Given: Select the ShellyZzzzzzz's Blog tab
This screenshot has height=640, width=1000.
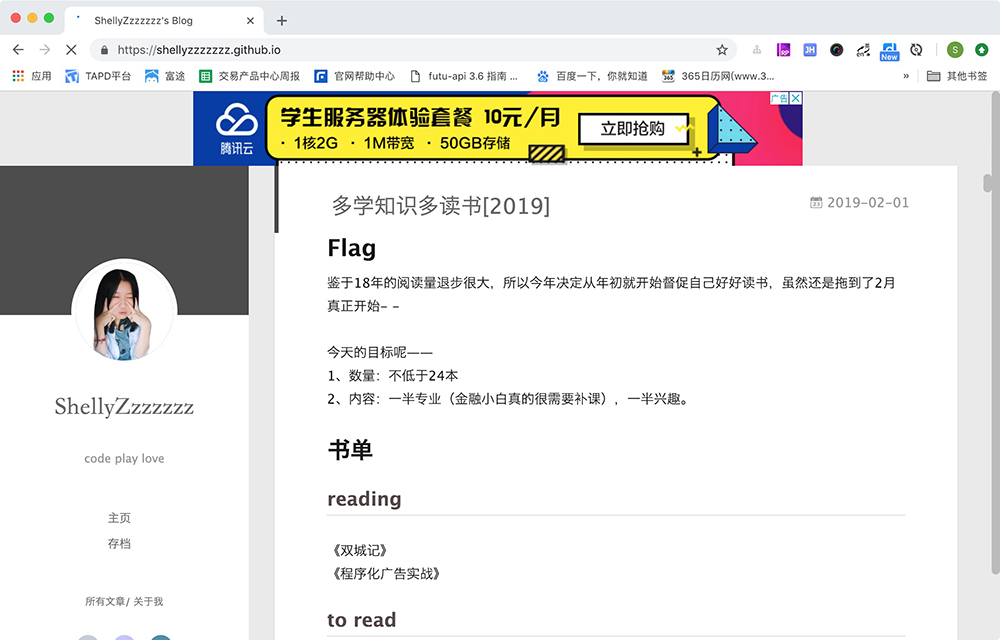Looking at the screenshot, I should (164, 20).
